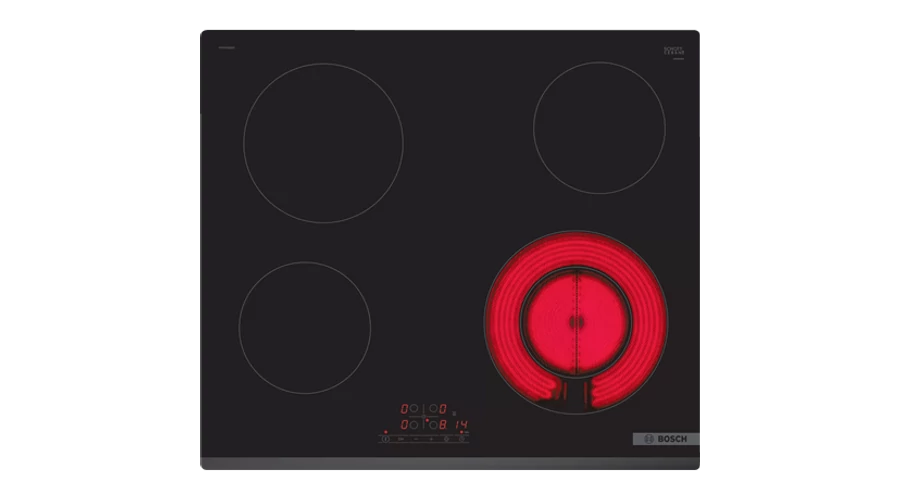Tap the childproof lock key beside power

tap(401, 439)
